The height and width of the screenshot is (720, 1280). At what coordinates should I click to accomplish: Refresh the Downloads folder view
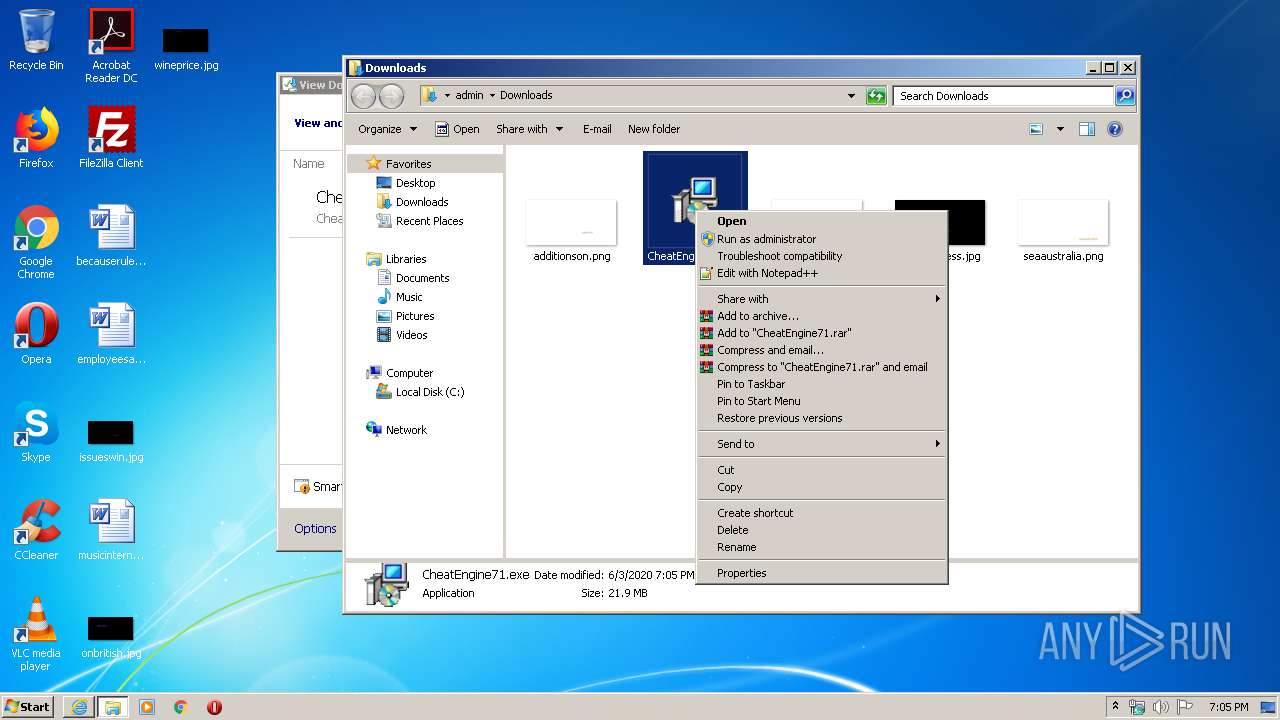tap(876, 96)
